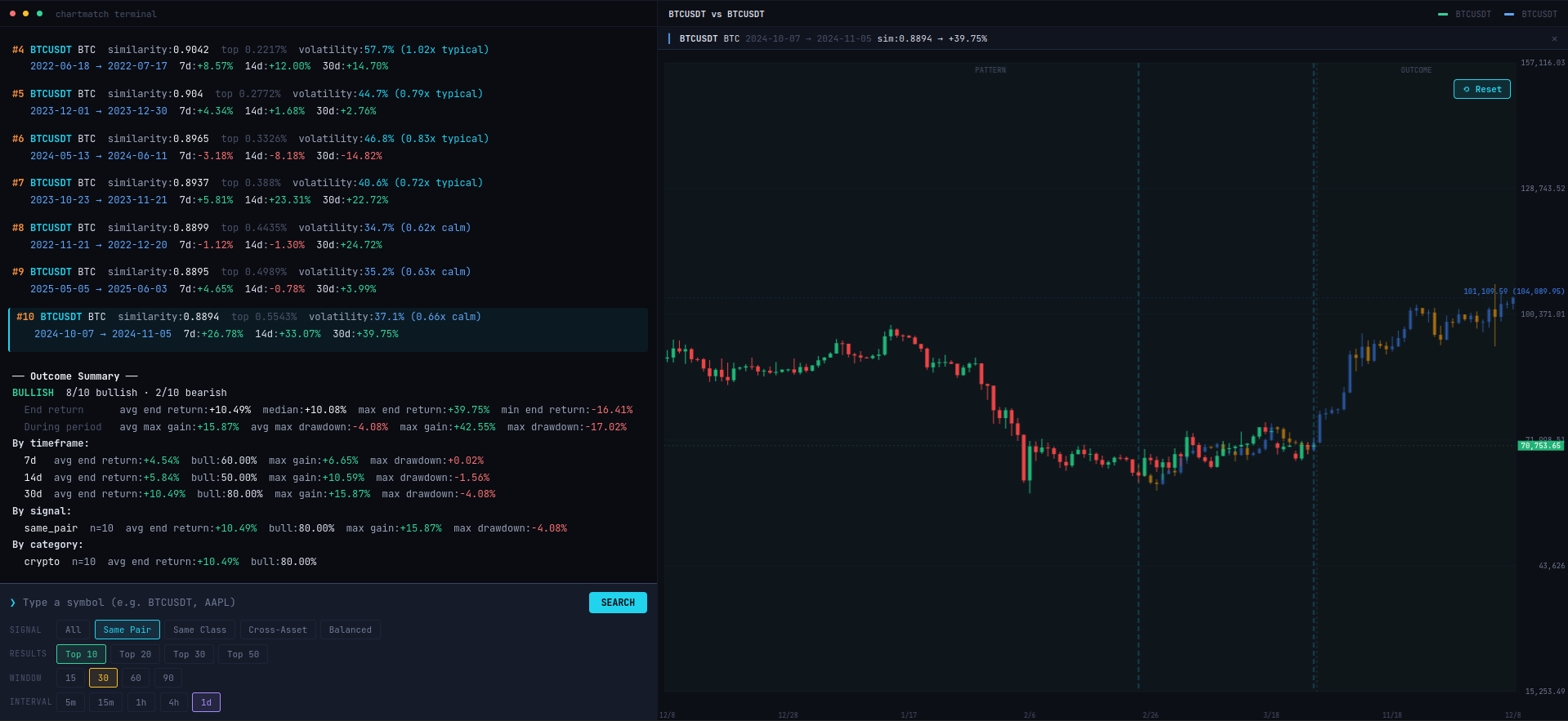This screenshot has height=721, width=1568.
Task: Click the prompt chevron beside search input
Action: [13, 603]
